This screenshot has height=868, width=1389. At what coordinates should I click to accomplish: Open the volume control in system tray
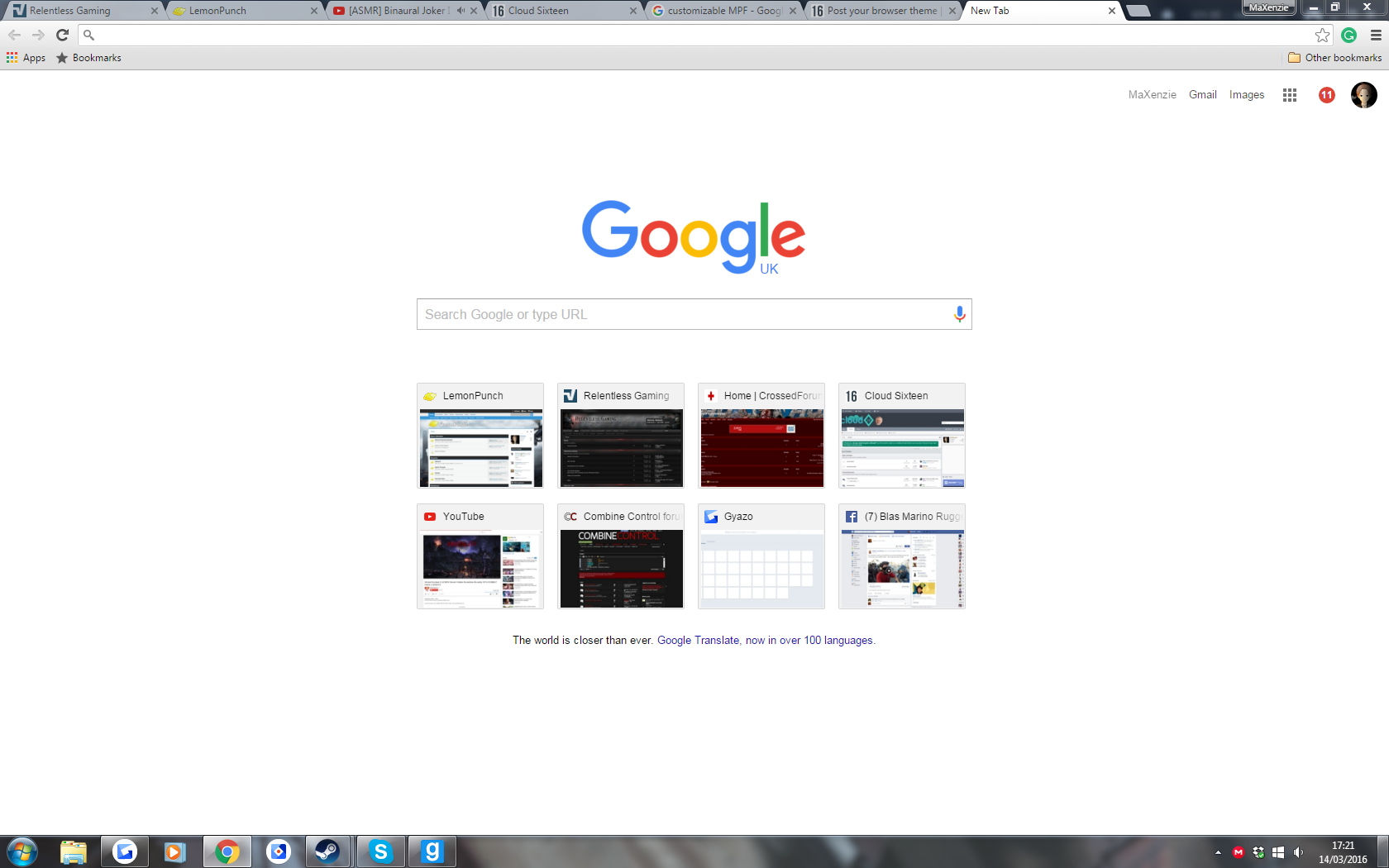[1298, 852]
